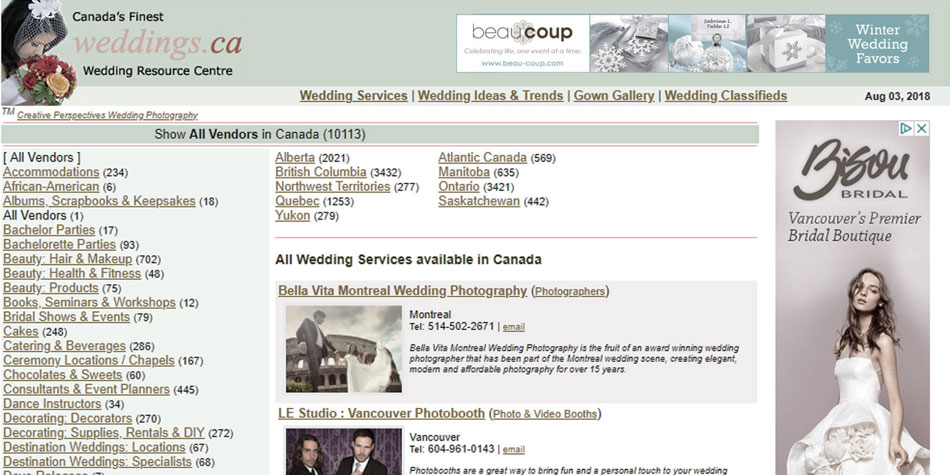Screen dimensions: 950x475
Task: Open LE Studio : Vancouver Photobooth listing
Action: (382, 414)
